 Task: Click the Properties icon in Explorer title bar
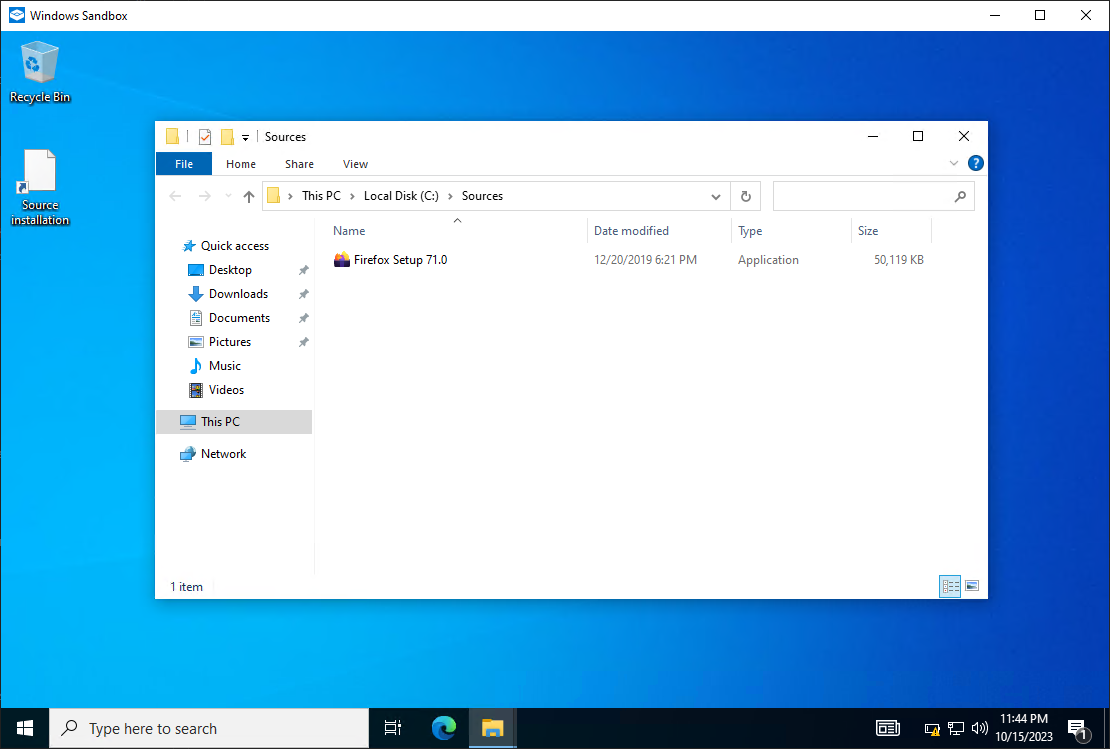click(205, 137)
